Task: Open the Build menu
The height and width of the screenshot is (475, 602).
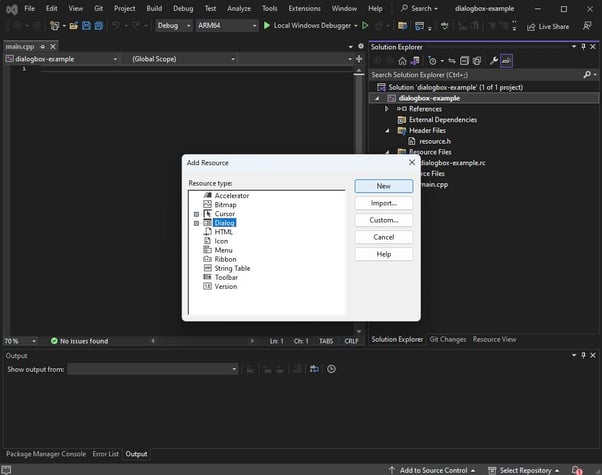Action: coord(153,8)
